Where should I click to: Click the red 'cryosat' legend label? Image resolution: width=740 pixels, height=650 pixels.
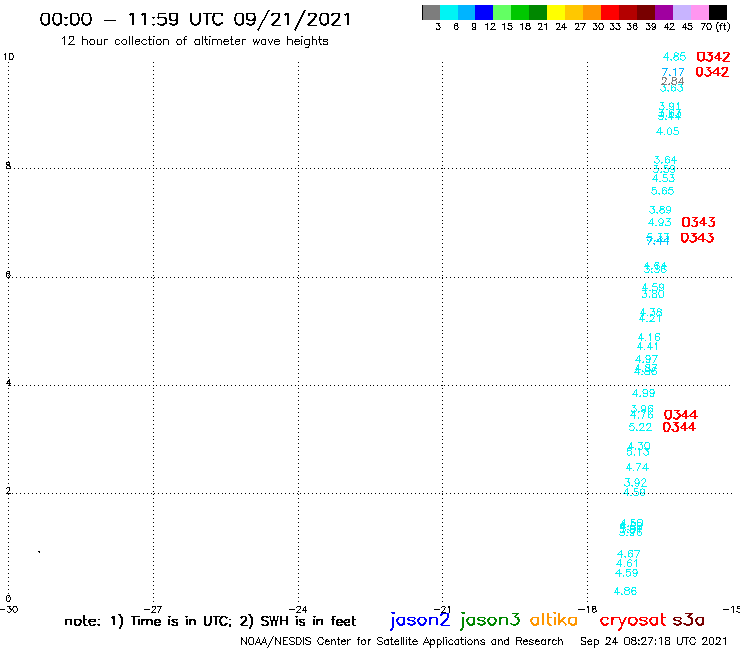pos(633,621)
